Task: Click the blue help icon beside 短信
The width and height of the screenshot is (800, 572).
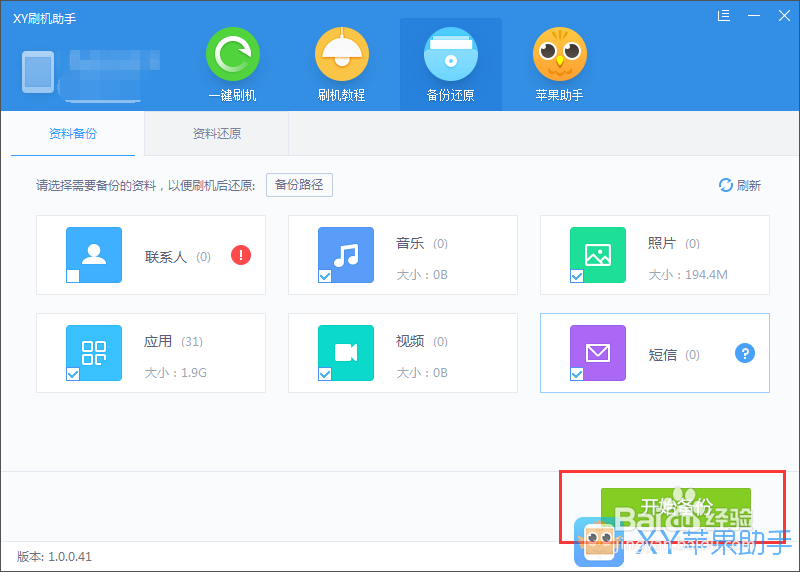Action: click(x=745, y=353)
